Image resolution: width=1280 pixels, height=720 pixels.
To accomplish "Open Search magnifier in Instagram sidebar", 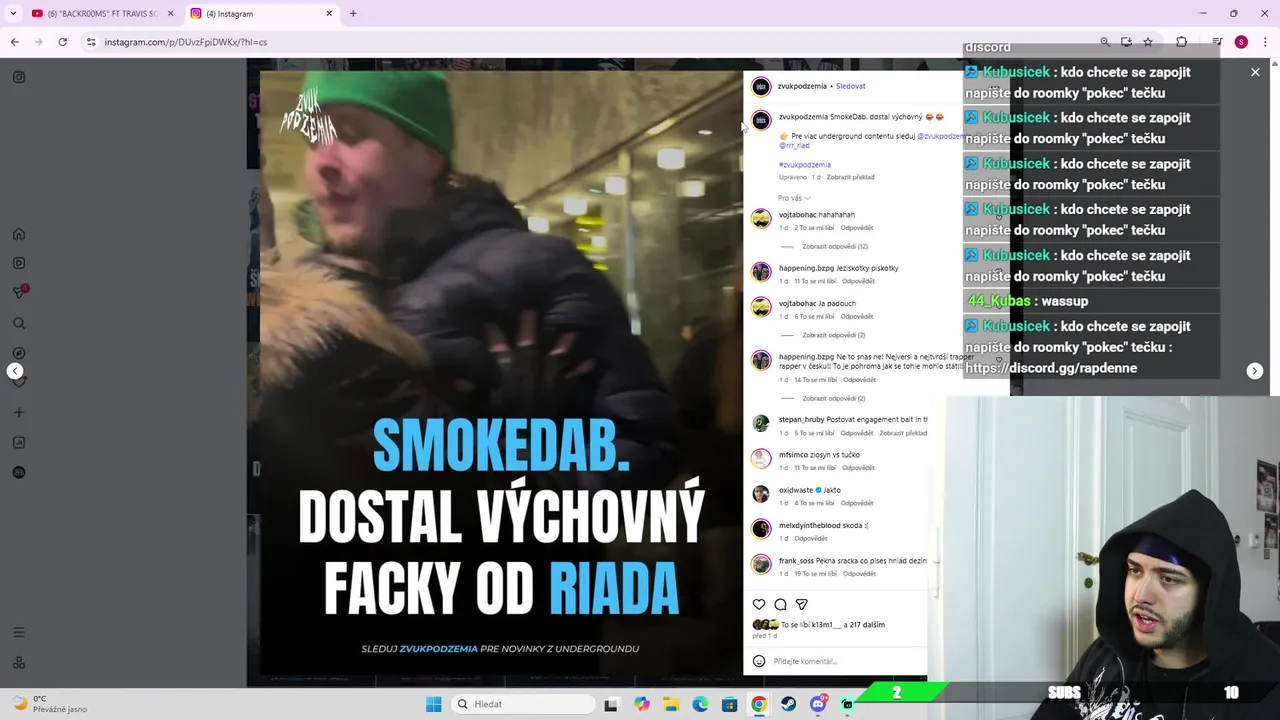I will 19,323.
